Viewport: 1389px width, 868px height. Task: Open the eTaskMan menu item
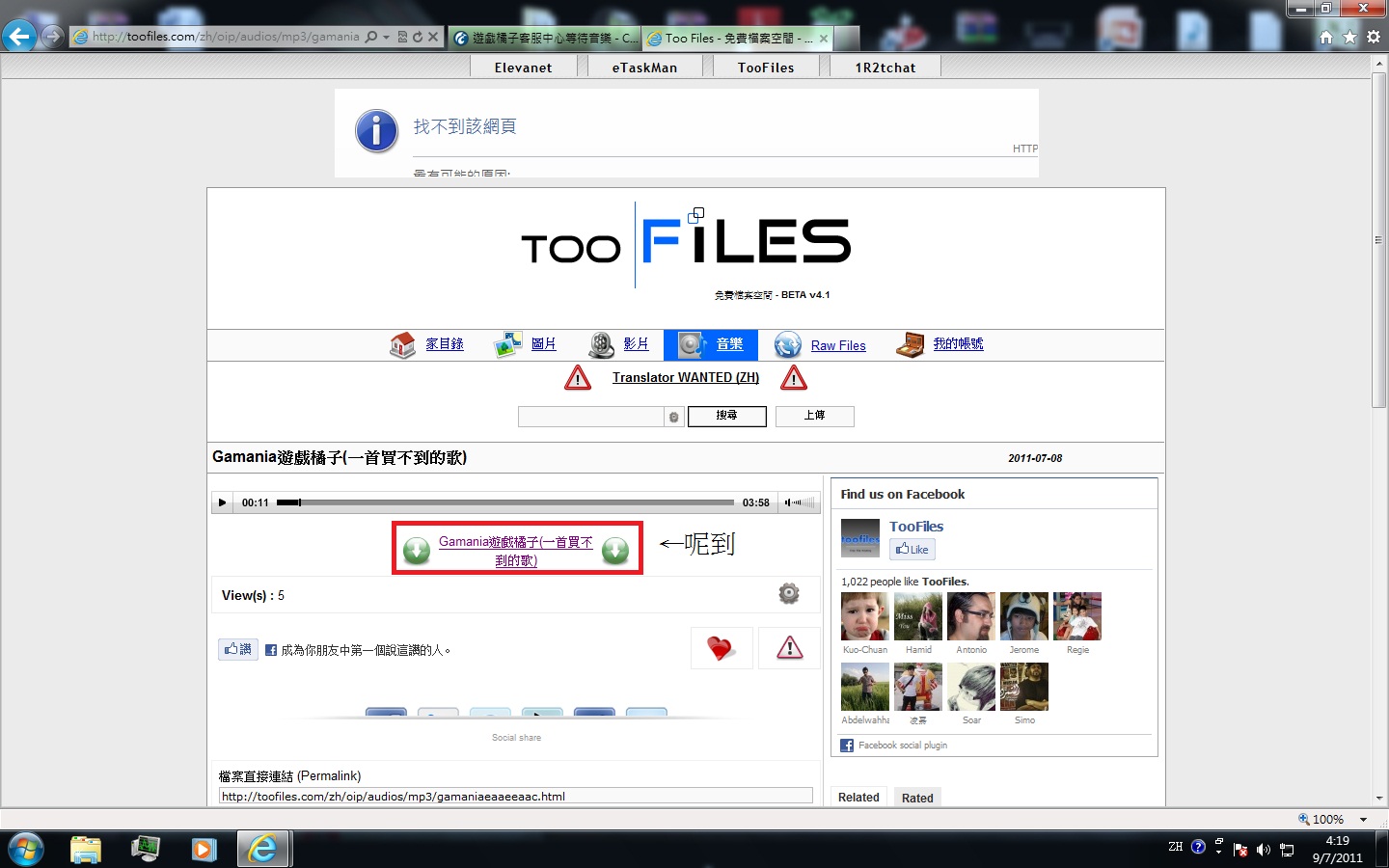(644, 68)
